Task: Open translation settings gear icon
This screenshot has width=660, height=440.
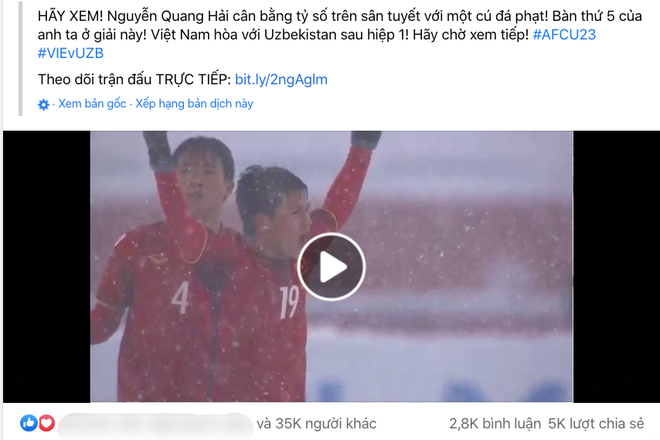Action: click(43, 104)
